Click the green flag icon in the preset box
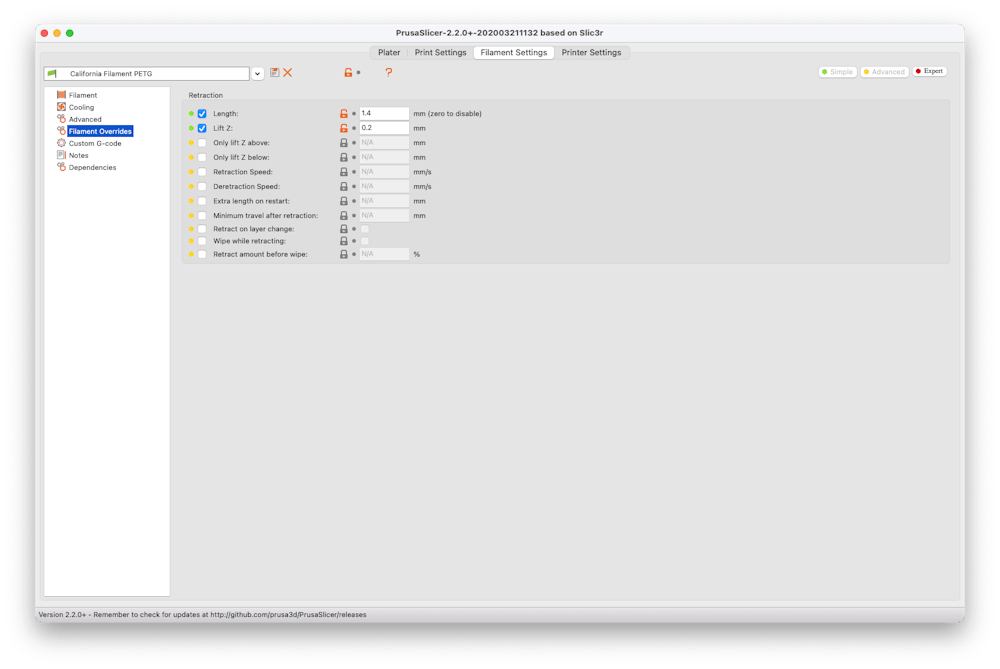Screen dimensions: 1000x669 [52, 73]
